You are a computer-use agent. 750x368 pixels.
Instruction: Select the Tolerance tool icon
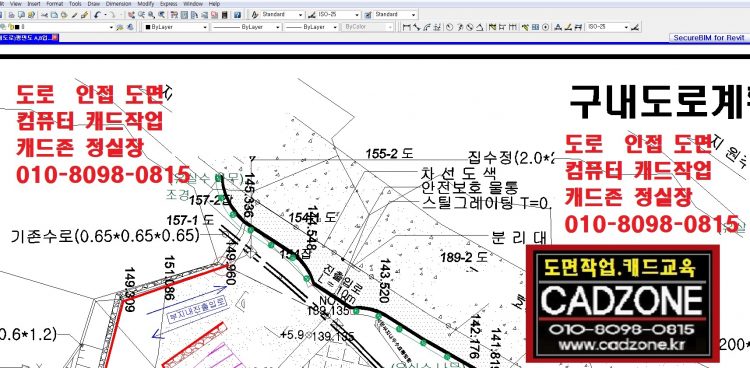point(535,27)
